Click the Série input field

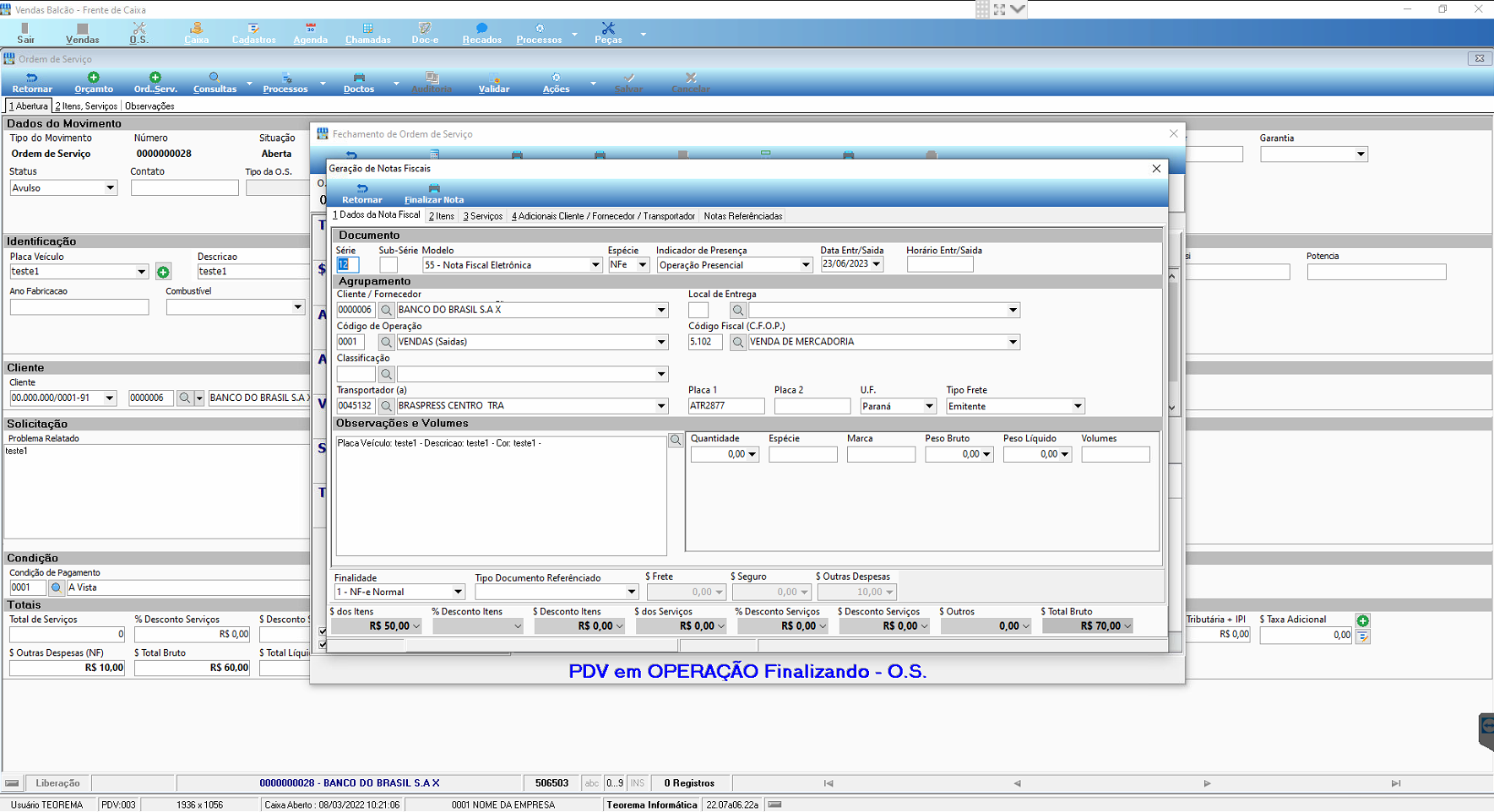pyautogui.click(x=347, y=265)
